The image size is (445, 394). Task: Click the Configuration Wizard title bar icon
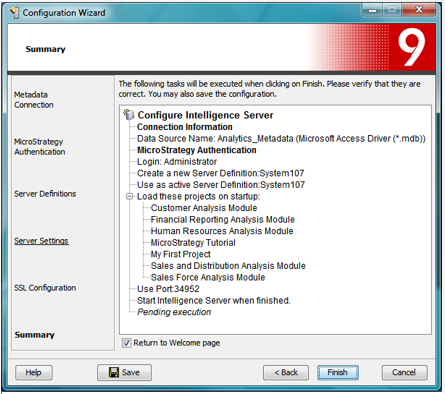point(14,13)
